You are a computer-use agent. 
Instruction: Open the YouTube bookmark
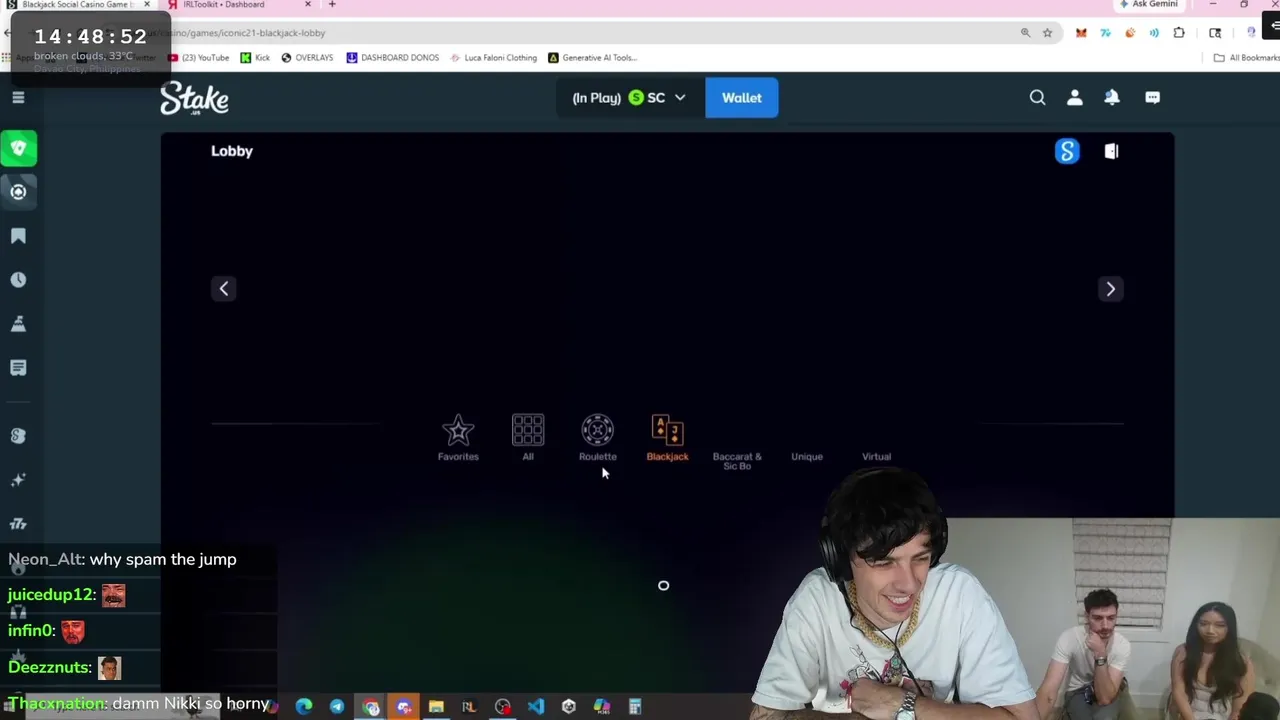199,58
